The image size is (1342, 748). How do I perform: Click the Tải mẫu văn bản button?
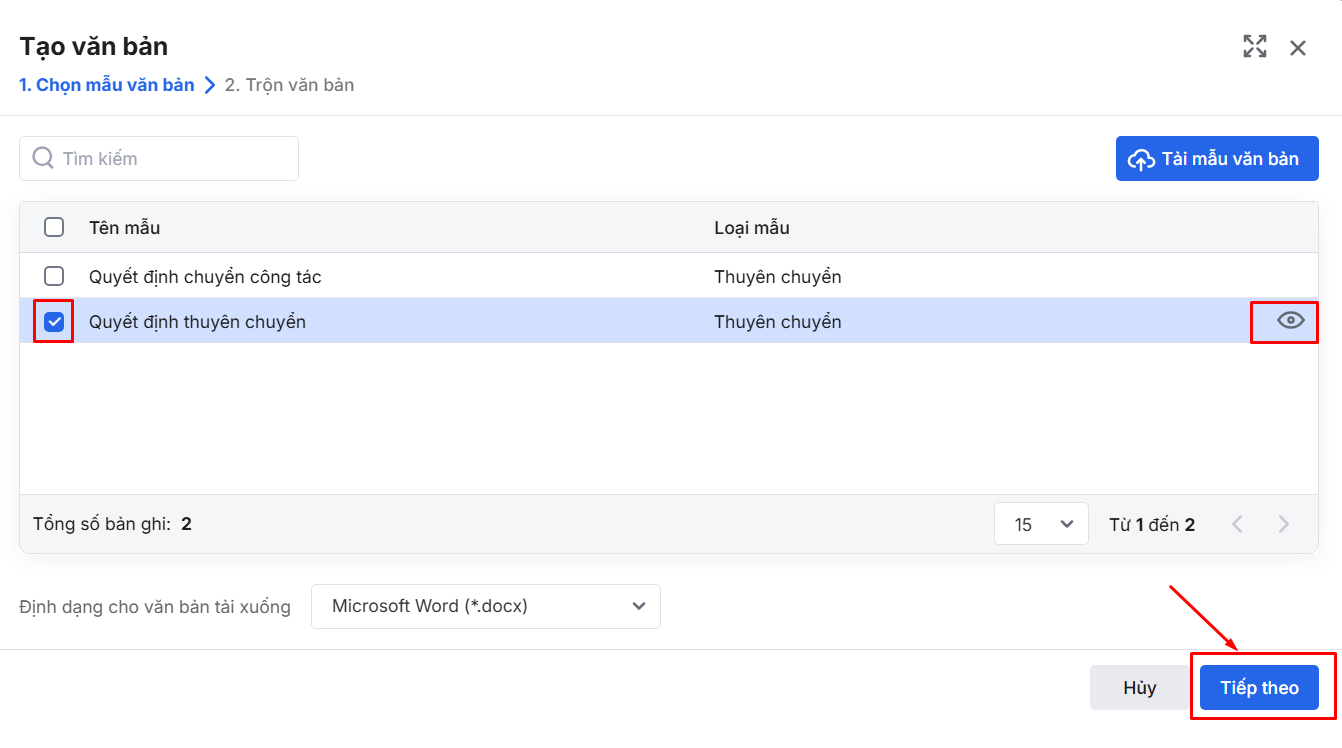(x=1216, y=159)
